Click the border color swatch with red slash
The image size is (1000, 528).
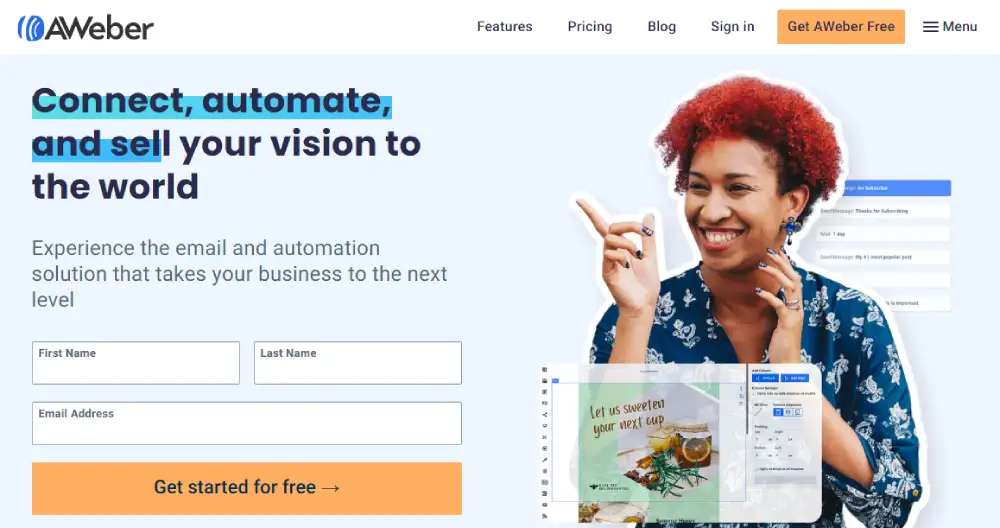click(x=758, y=412)
